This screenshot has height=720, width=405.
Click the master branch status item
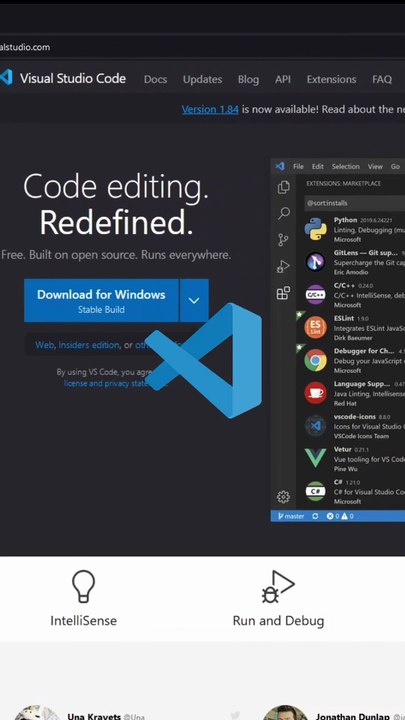(x=291, y=516)
